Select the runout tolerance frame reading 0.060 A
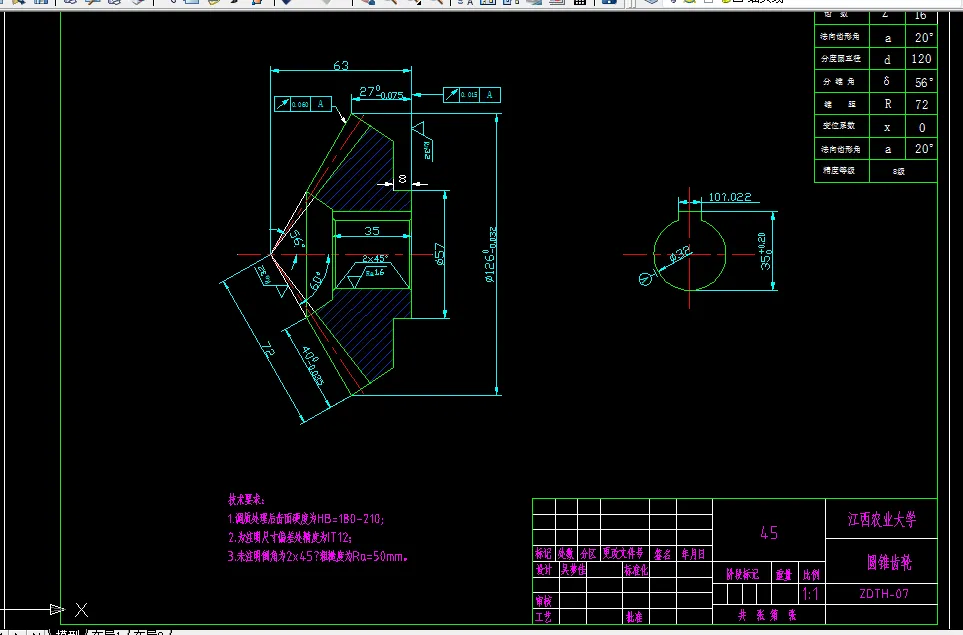The image size is (963, 635). point(303,104)
